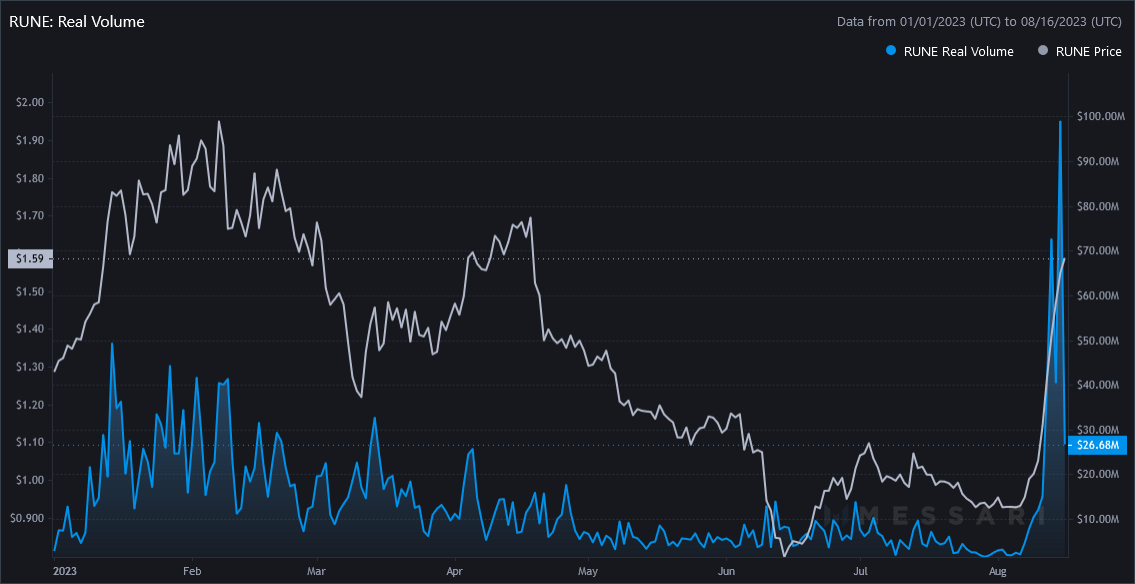Click the $1.30 price axis label

[x=30, y=367]
